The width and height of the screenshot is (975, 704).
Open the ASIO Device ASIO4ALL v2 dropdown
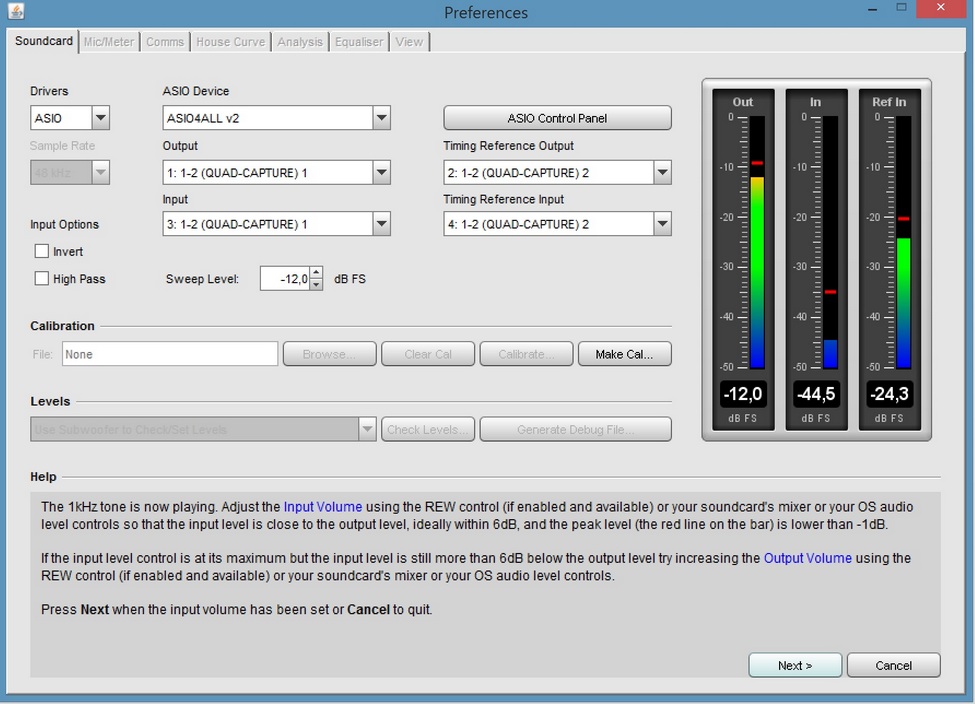point(381,118)
